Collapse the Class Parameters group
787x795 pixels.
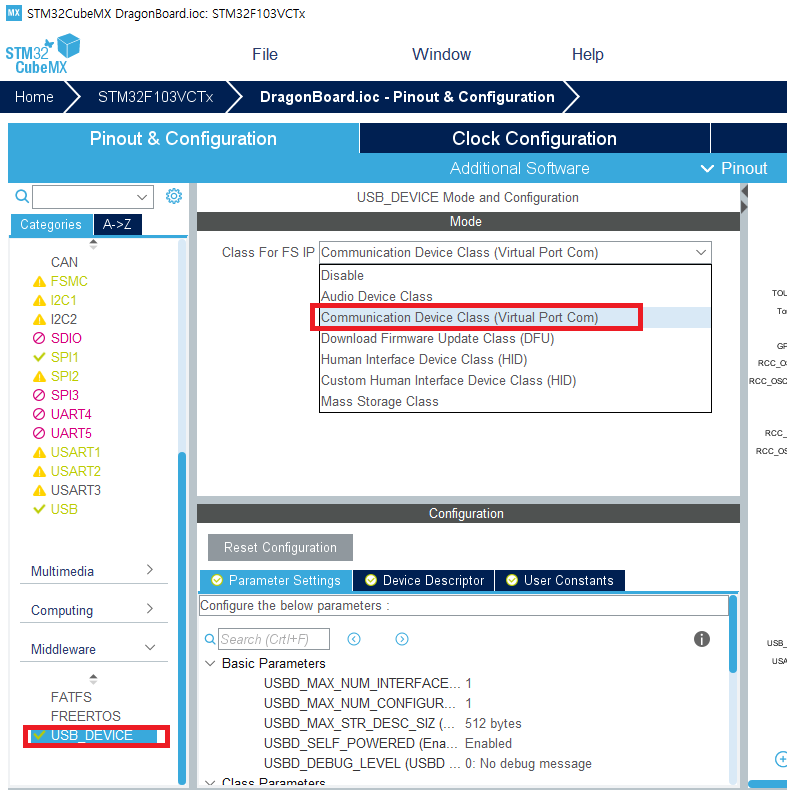point(210,782)
